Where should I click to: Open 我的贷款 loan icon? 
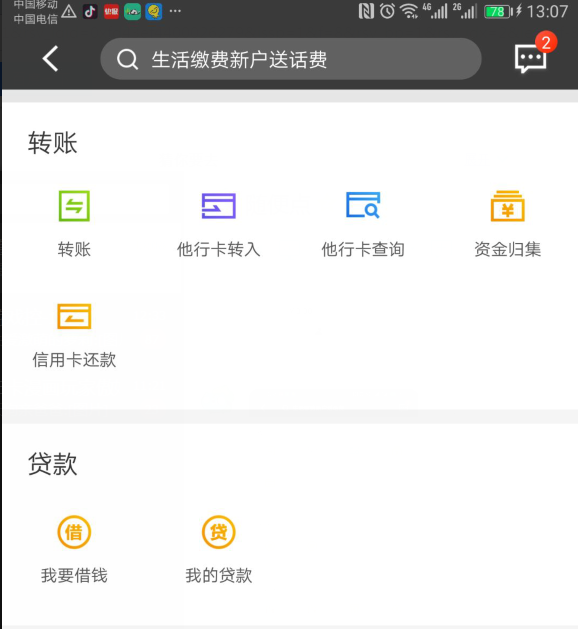click(x=219, y=532)
